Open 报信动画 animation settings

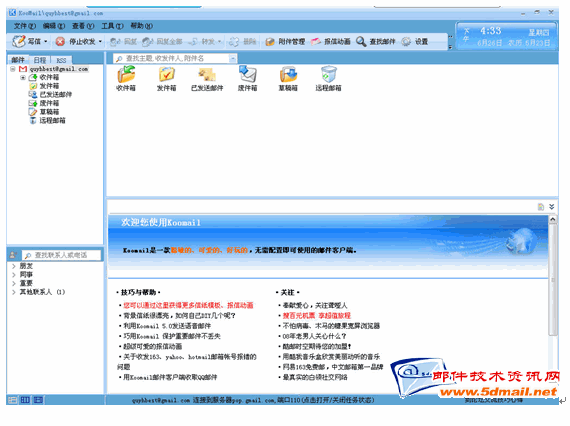pyautogui.click(x=331, y=42)
